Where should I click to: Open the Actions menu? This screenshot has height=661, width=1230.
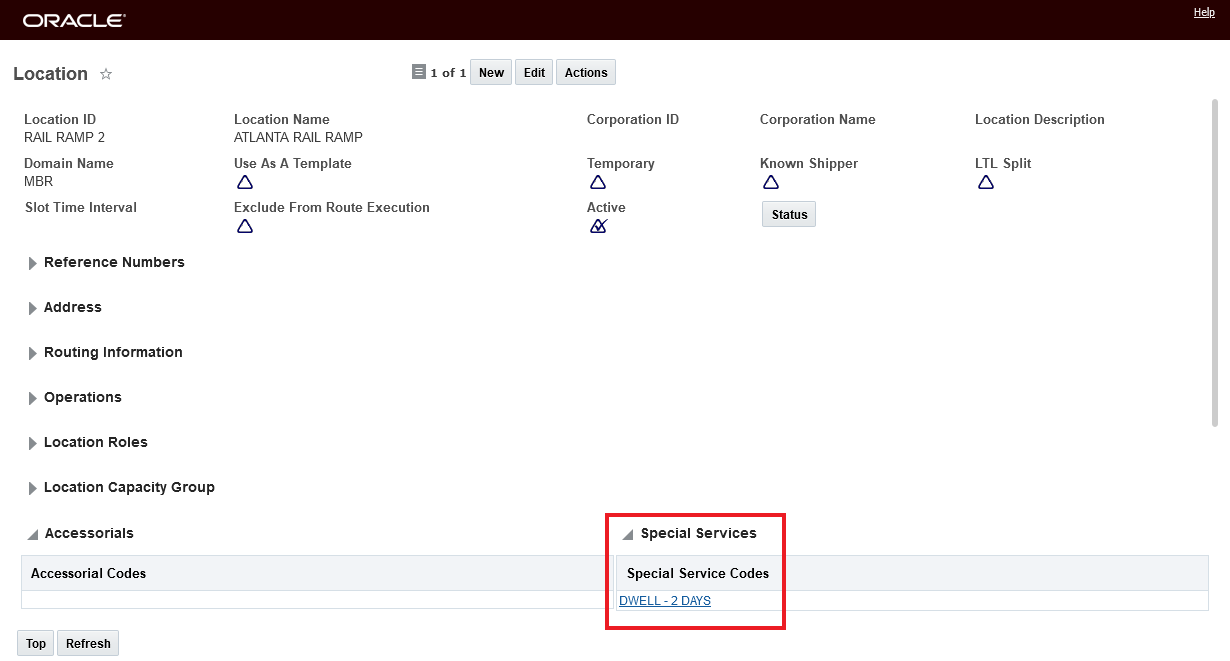click(586, 73)
